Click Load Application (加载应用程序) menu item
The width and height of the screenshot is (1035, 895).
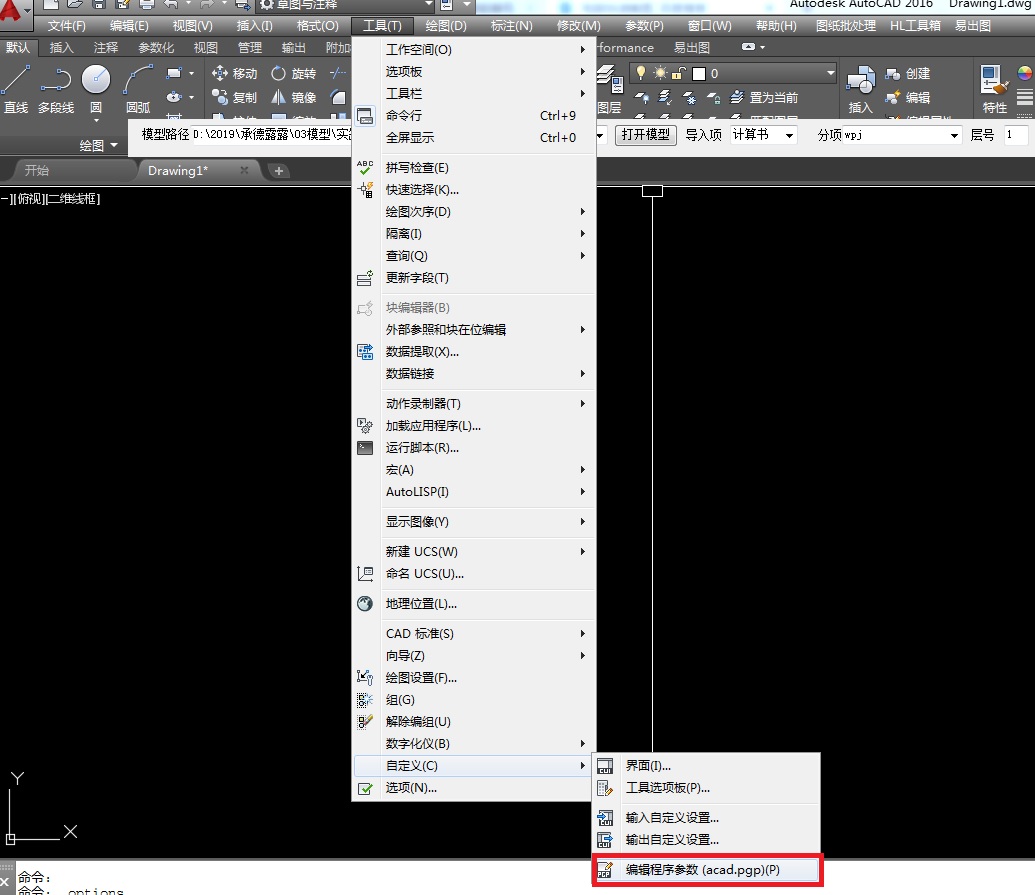point(474,426)
